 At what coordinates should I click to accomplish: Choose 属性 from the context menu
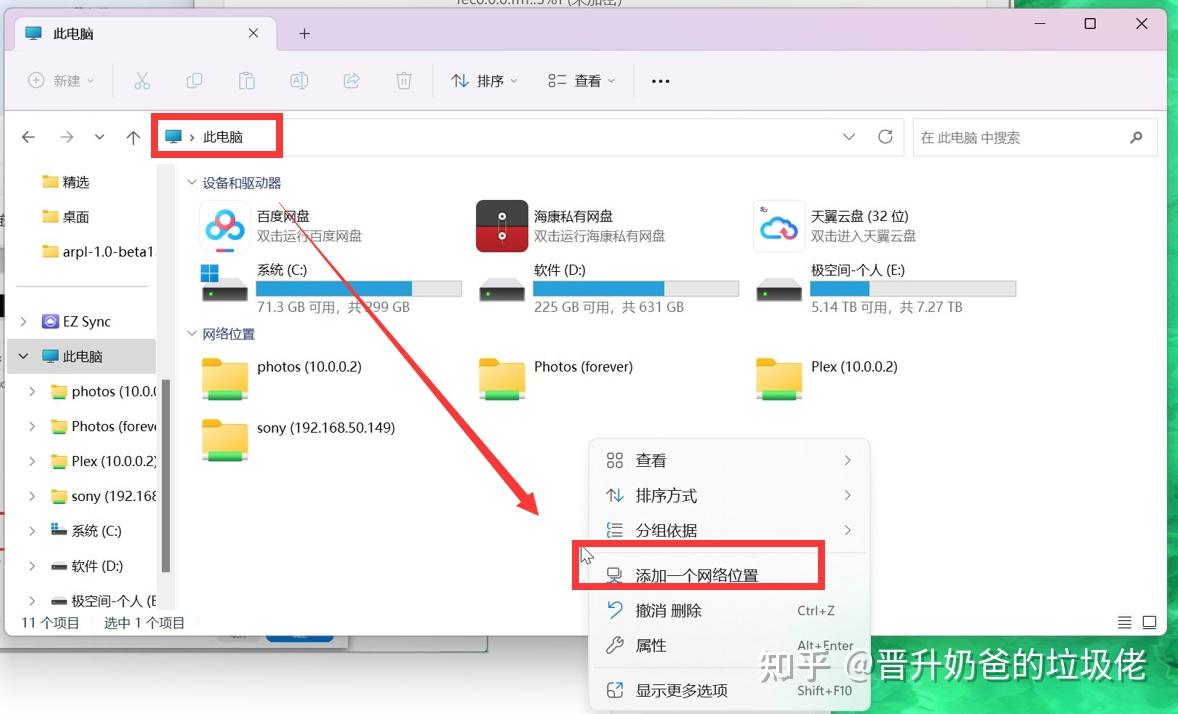tap(651, 645)
